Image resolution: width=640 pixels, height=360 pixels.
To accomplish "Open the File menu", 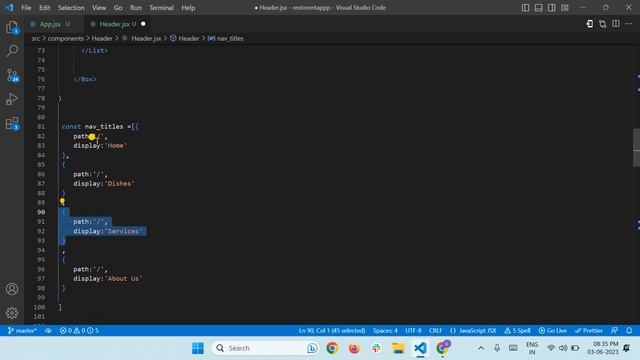I will (x=26, y=8).
